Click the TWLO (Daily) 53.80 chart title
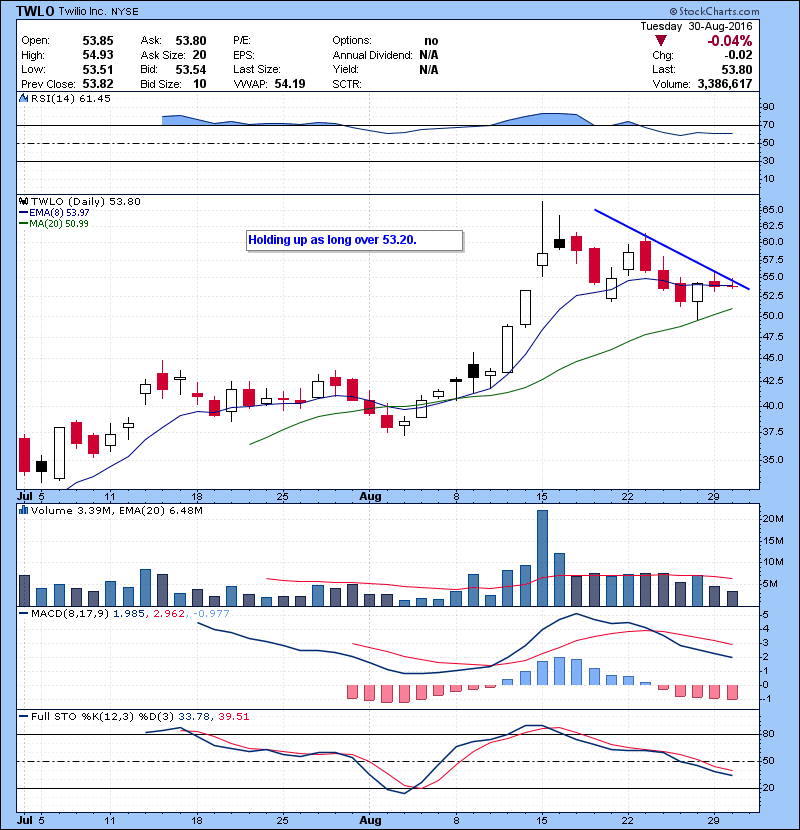The image size is (800, 830). tap(86, 202)
